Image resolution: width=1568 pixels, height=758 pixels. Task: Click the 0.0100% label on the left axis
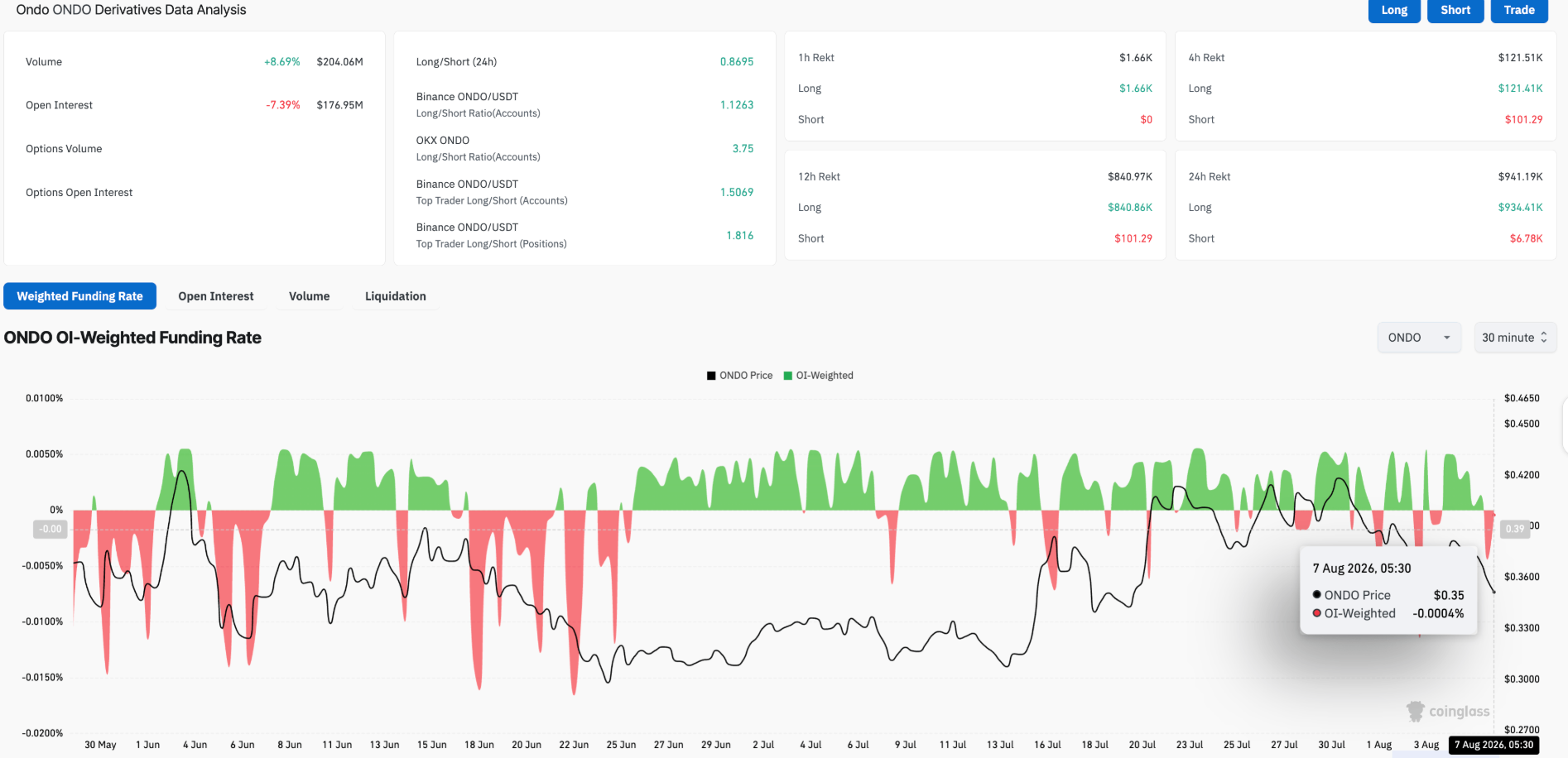pos(45,399)
